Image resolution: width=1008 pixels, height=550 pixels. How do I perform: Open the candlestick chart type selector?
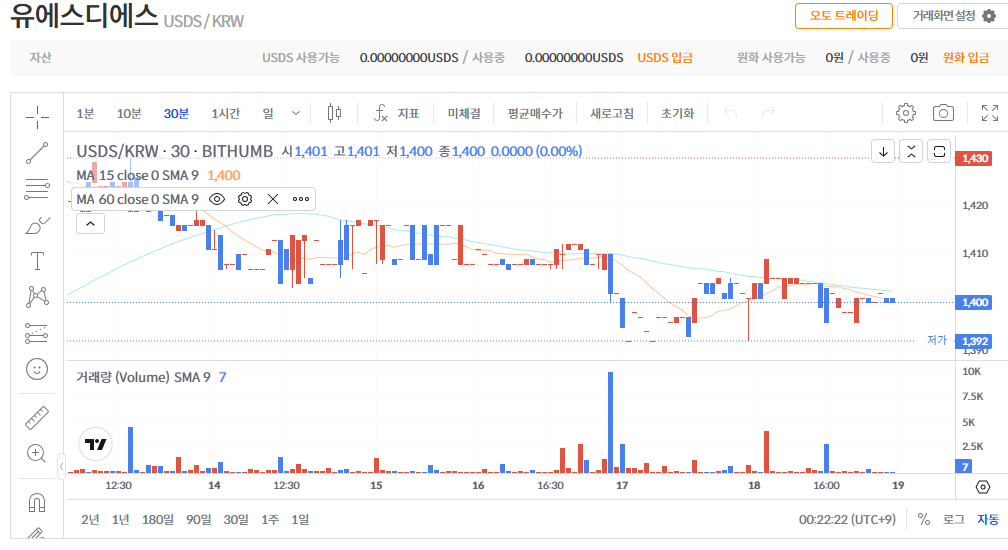(334, 113)
